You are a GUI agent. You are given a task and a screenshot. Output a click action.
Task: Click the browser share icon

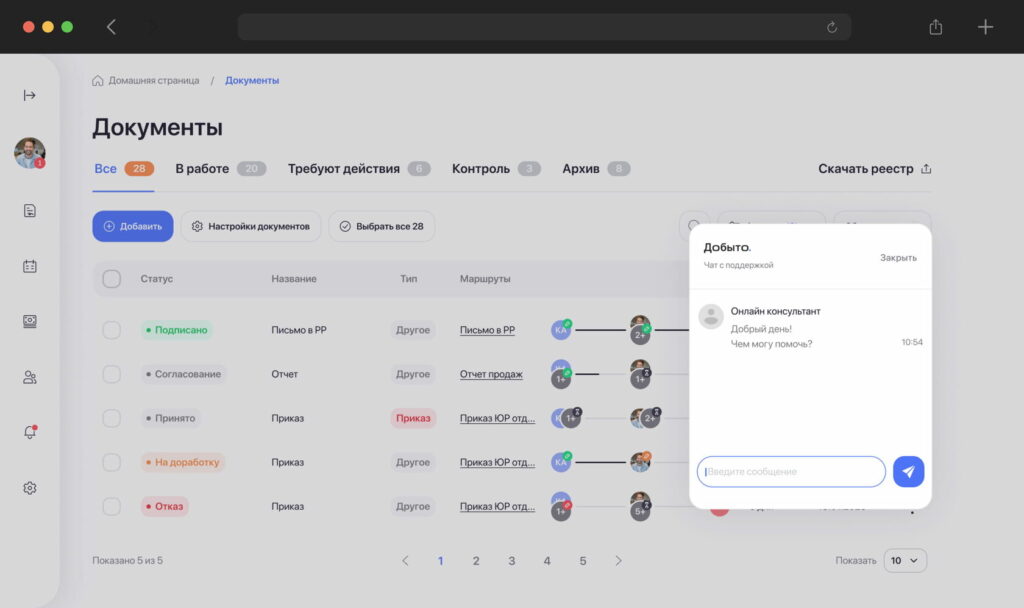pos(936,27)
